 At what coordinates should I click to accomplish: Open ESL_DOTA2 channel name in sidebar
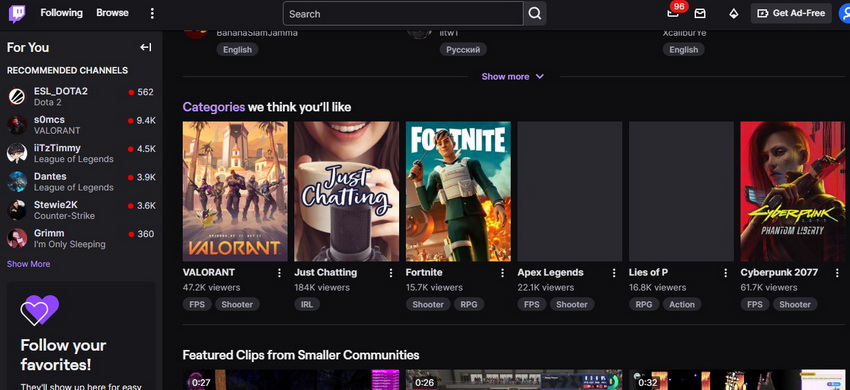click(61, 91)
